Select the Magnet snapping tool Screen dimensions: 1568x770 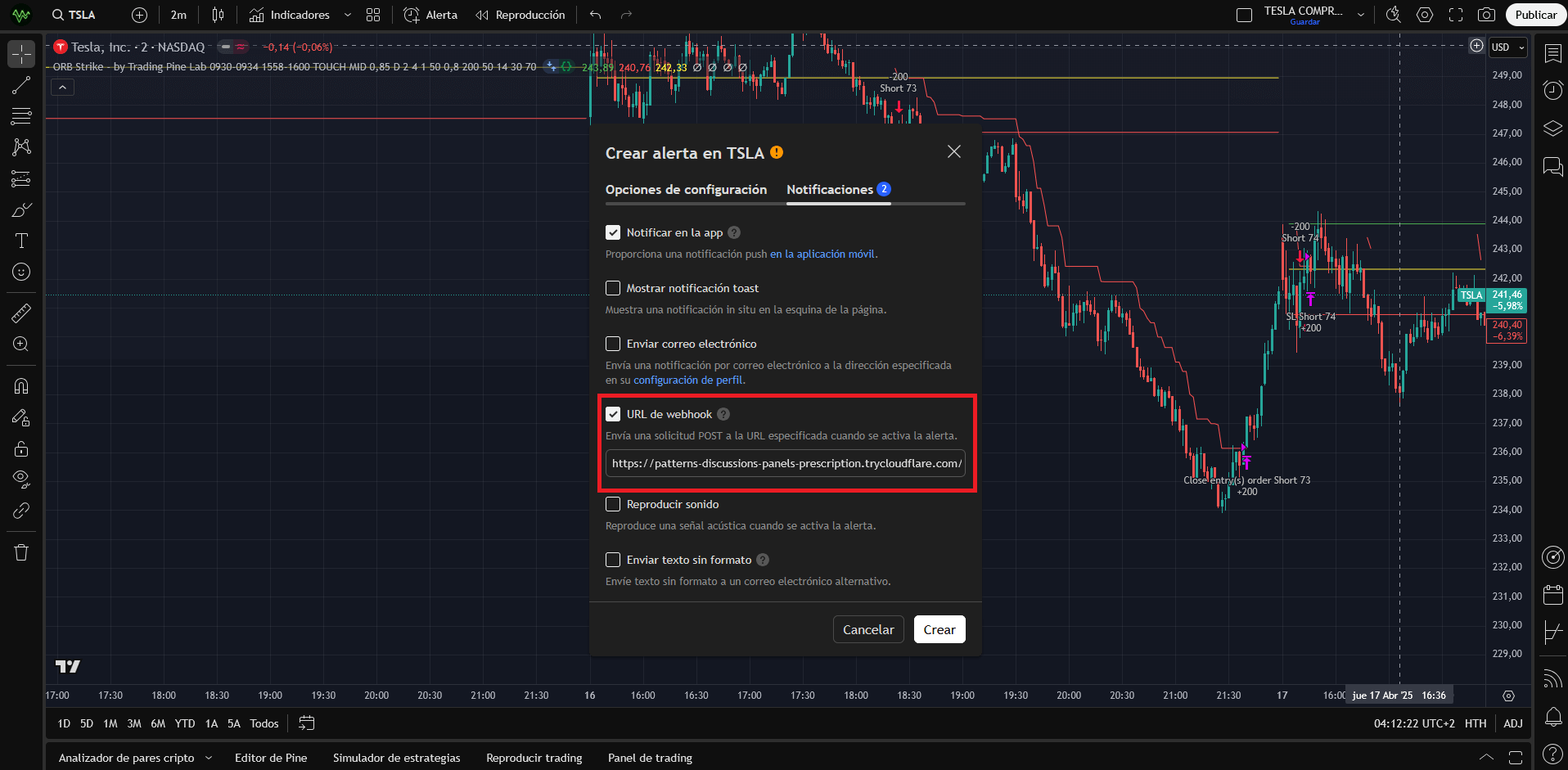[x=20, y=385]
